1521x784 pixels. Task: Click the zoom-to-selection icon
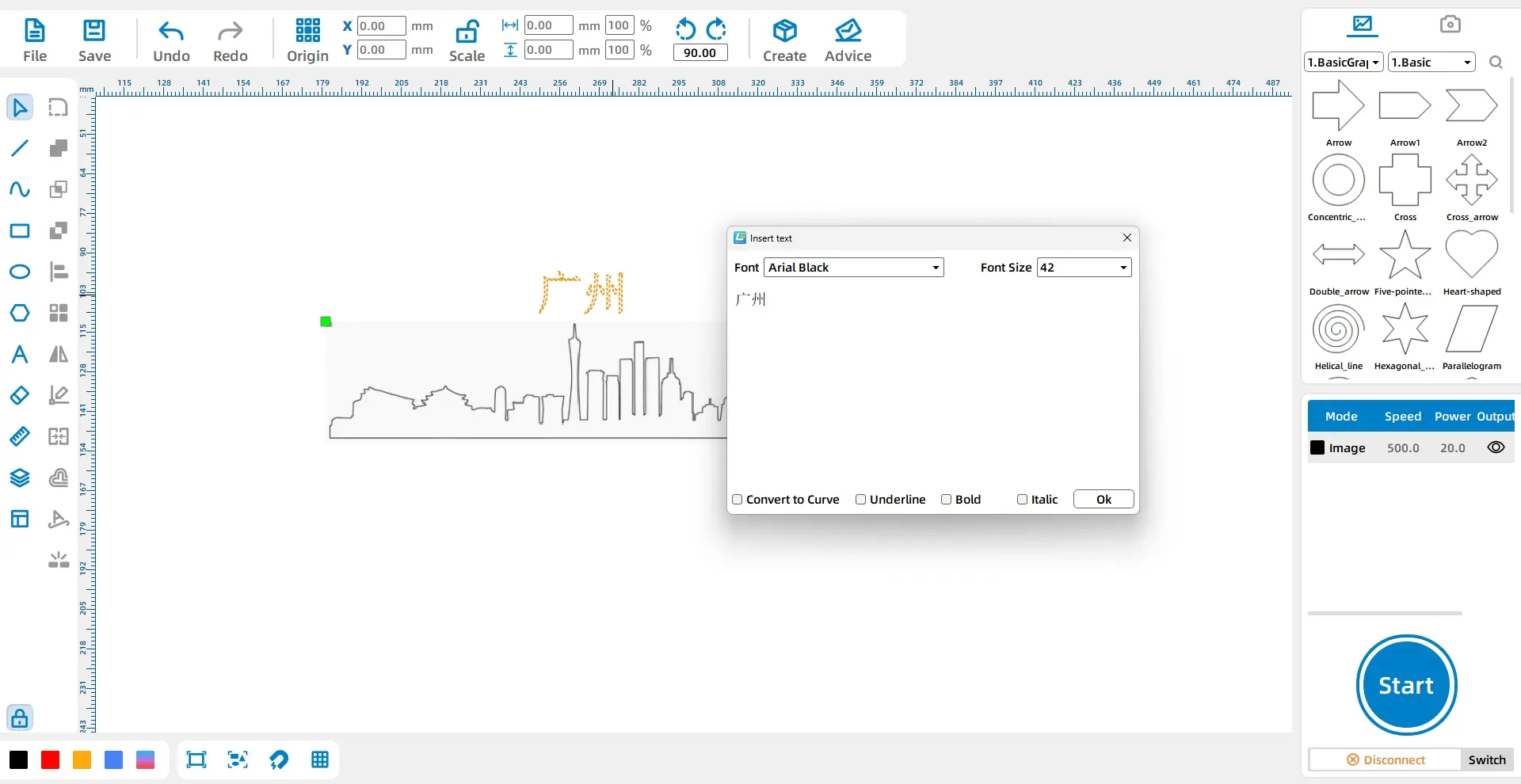tap(238, 760)
